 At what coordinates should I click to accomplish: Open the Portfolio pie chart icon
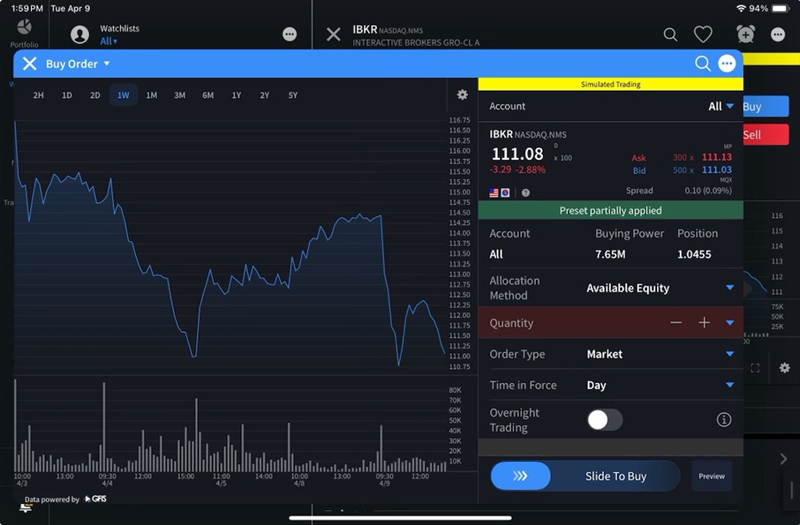(x=24, y=27)
